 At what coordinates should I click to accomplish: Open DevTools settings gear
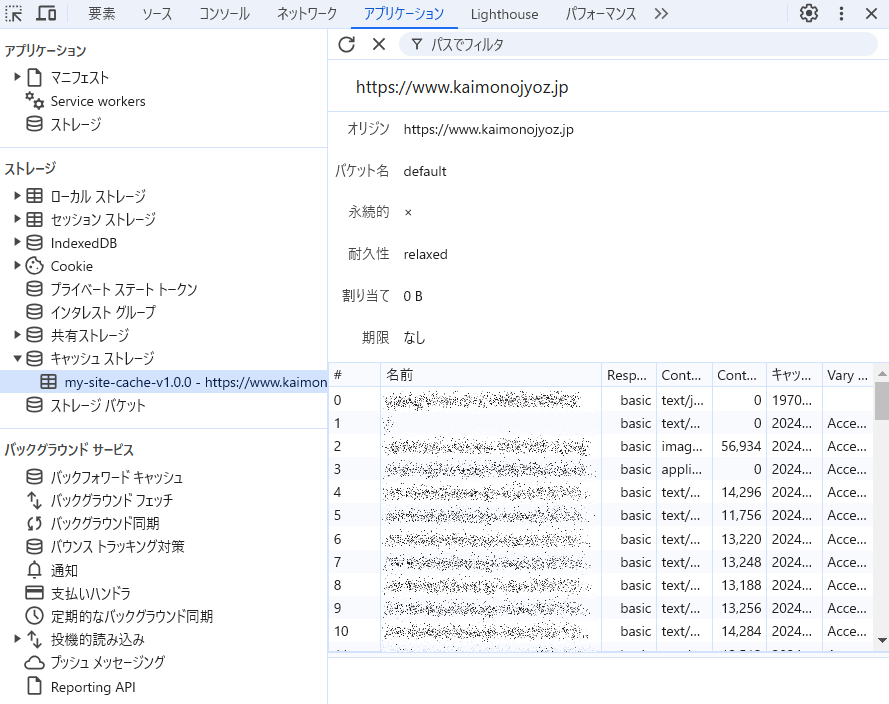pyautogui.click(x=808, y=13)
